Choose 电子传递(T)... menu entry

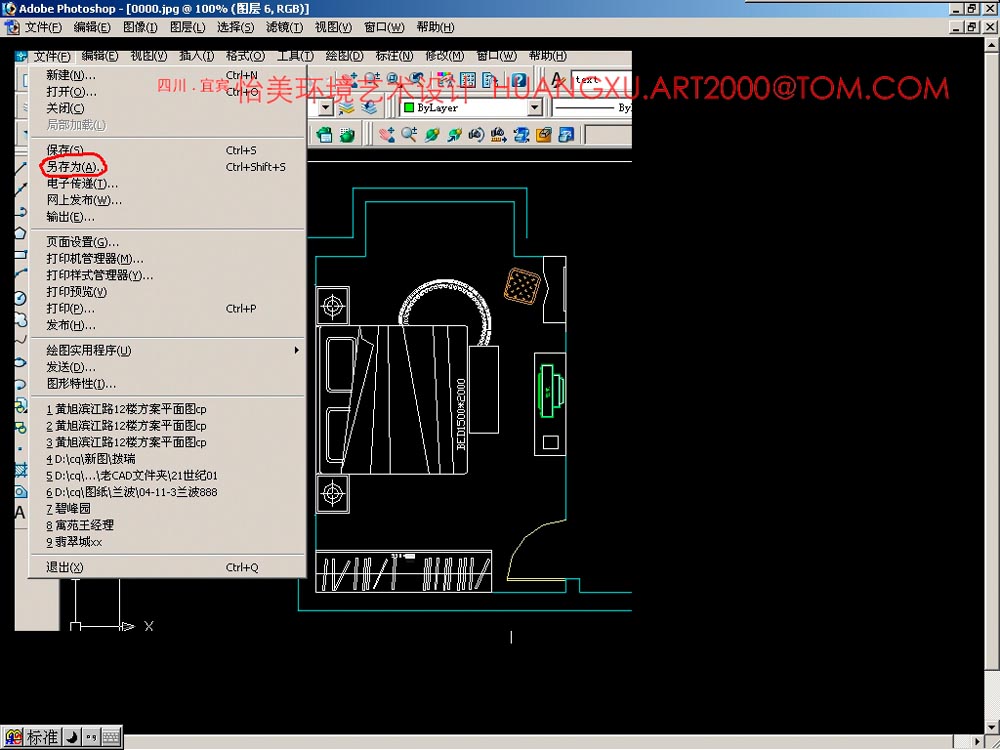[x=167, y=184]
